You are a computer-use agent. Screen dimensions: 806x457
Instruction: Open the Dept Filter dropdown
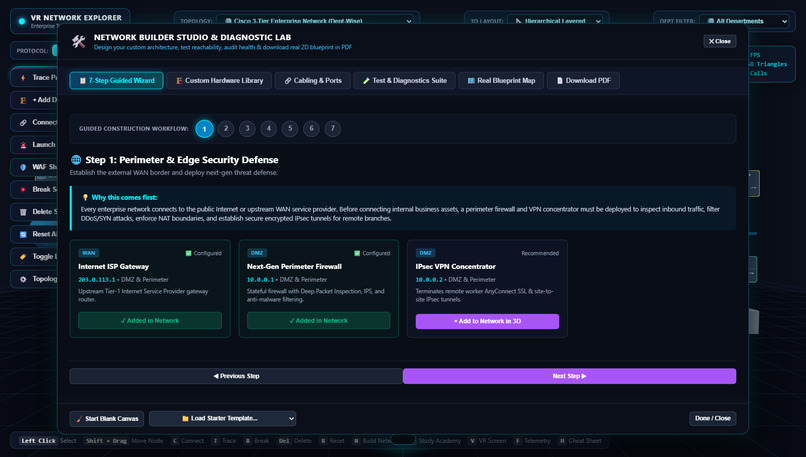[x=745, y=21]
